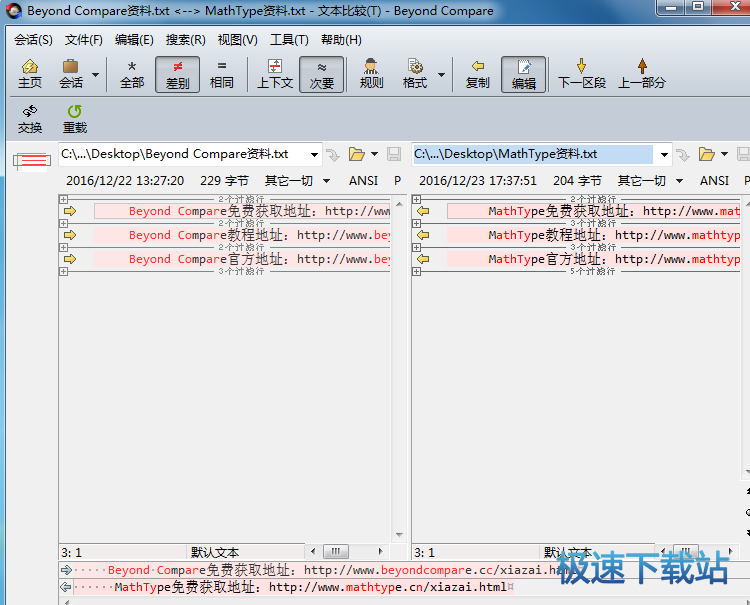
Task: Expand left section above 教程地址 line
Action: 64,223
